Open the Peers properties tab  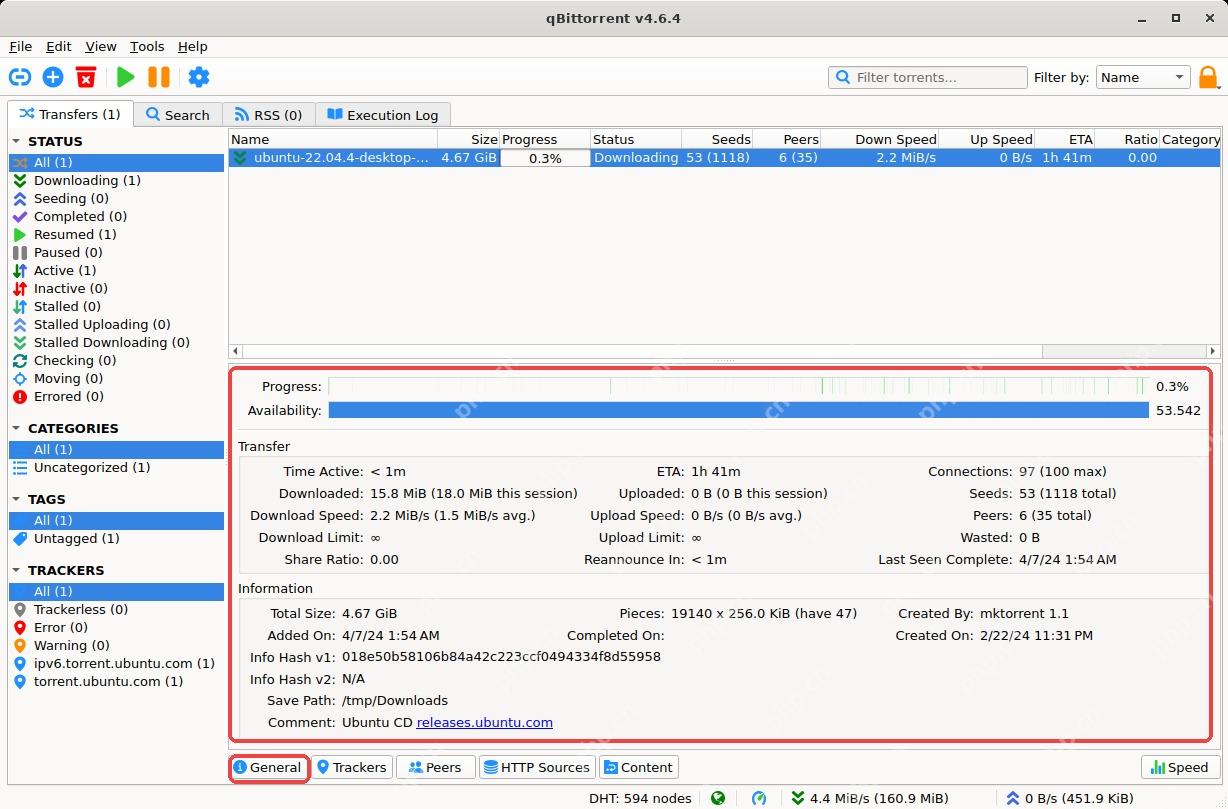435,767
